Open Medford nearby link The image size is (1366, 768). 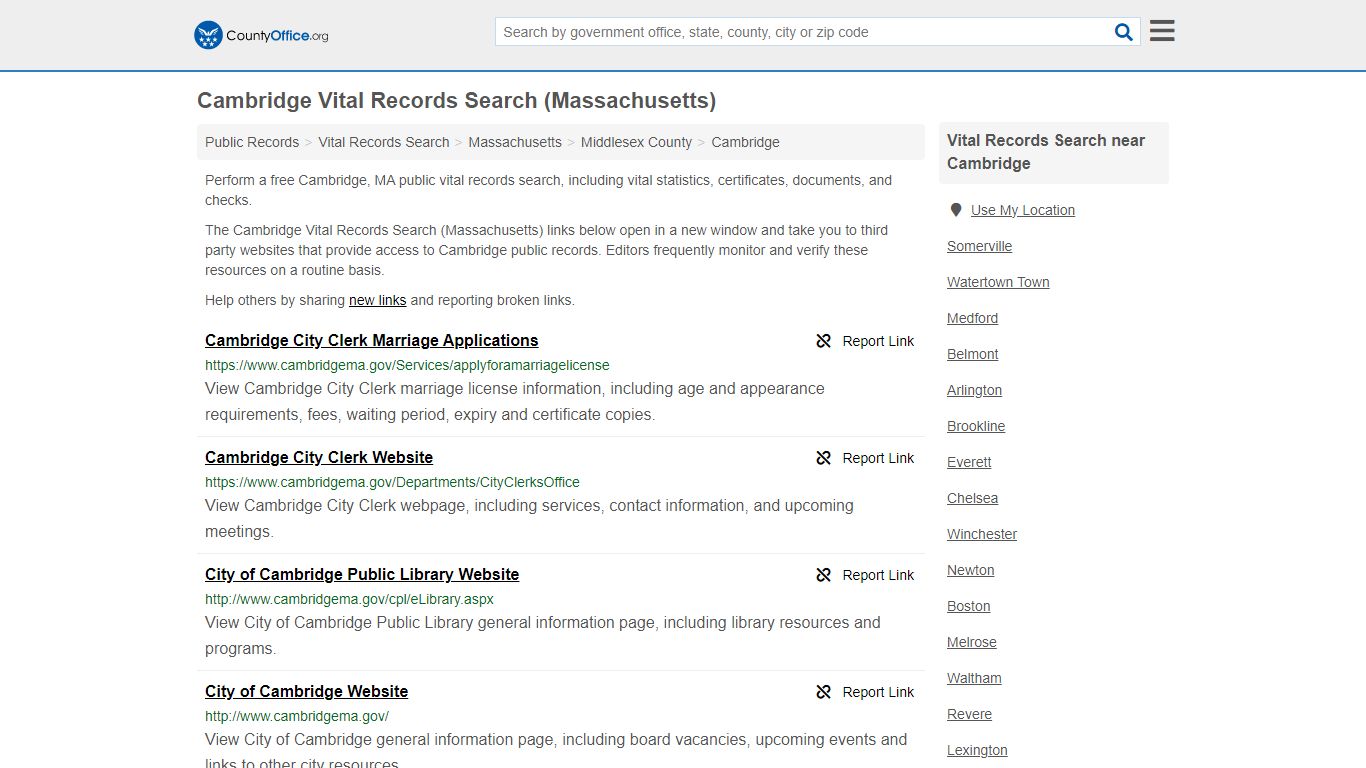tap(972, 318)
